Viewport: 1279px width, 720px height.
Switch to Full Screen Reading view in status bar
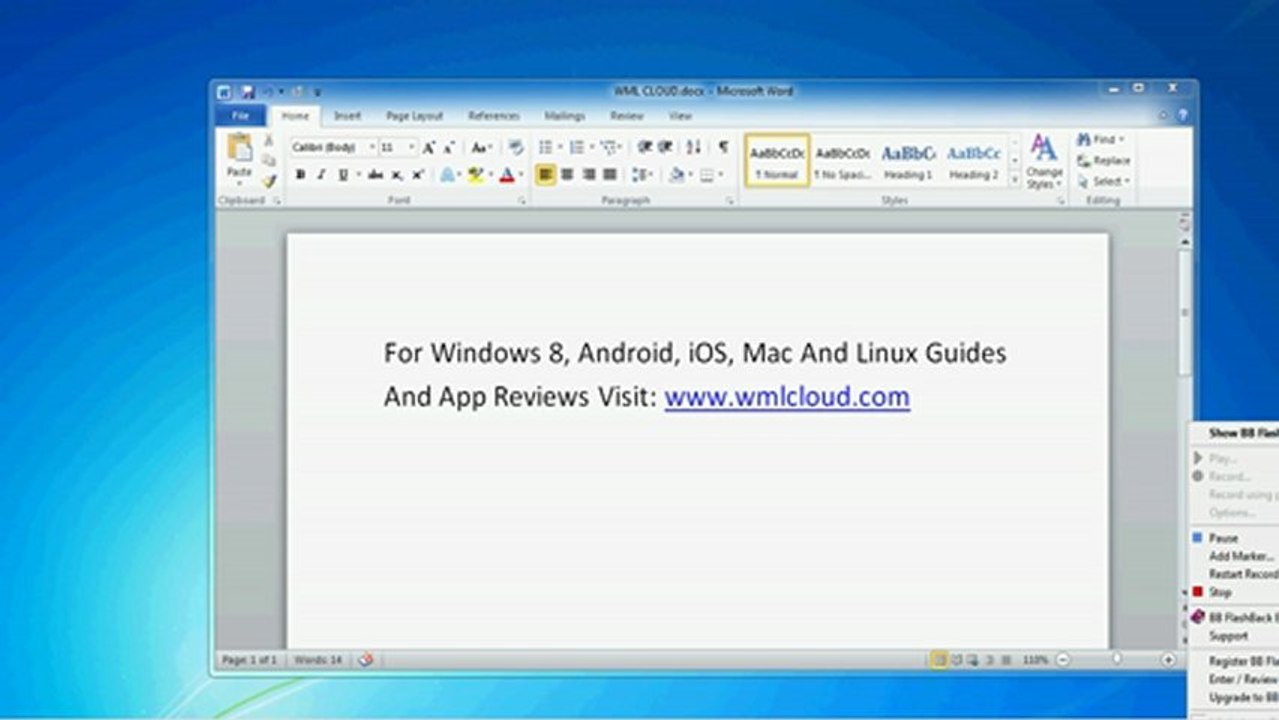click(957, 660)
